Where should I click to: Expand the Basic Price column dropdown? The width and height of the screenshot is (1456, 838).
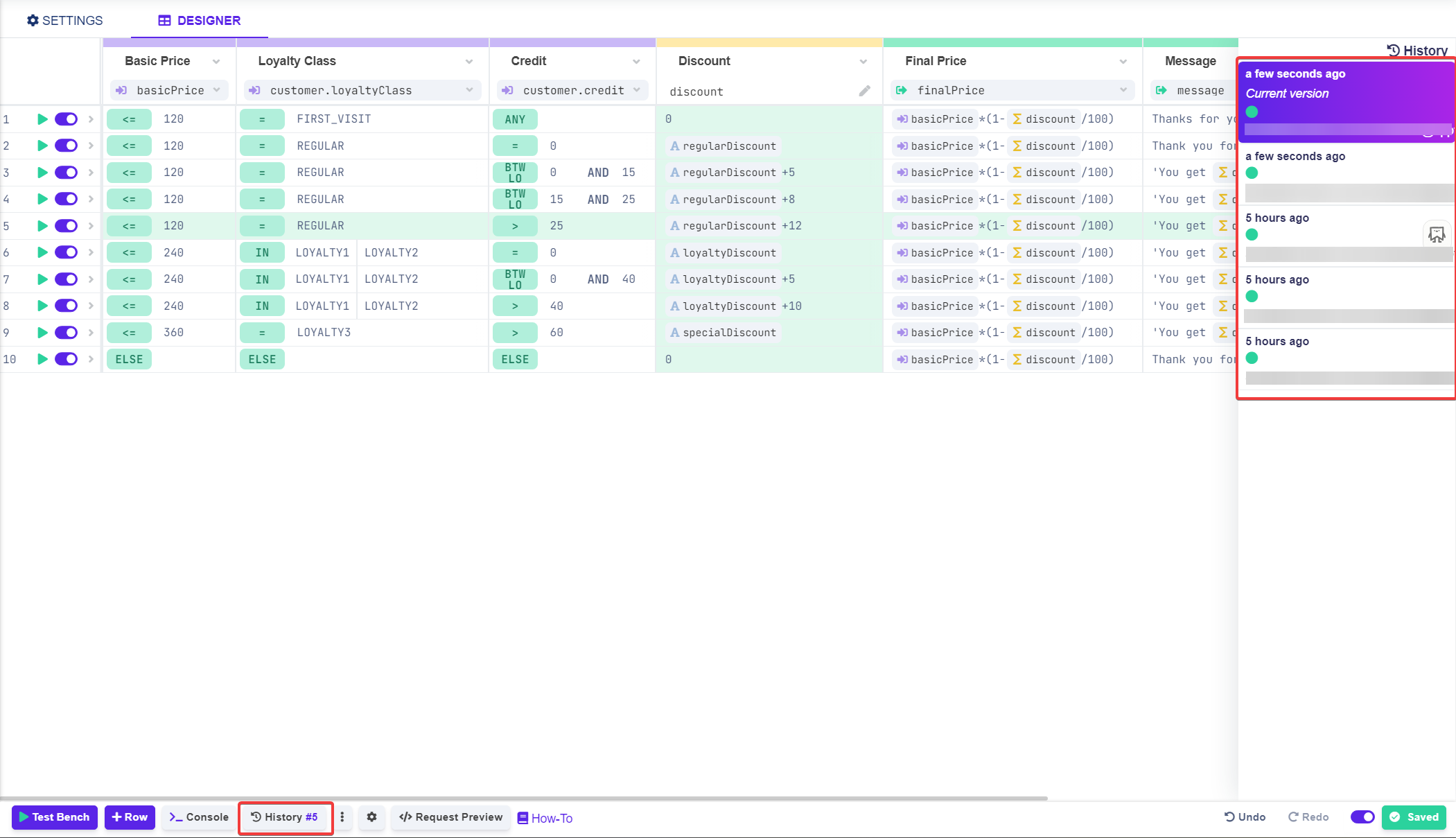click(x=216, y=62)
